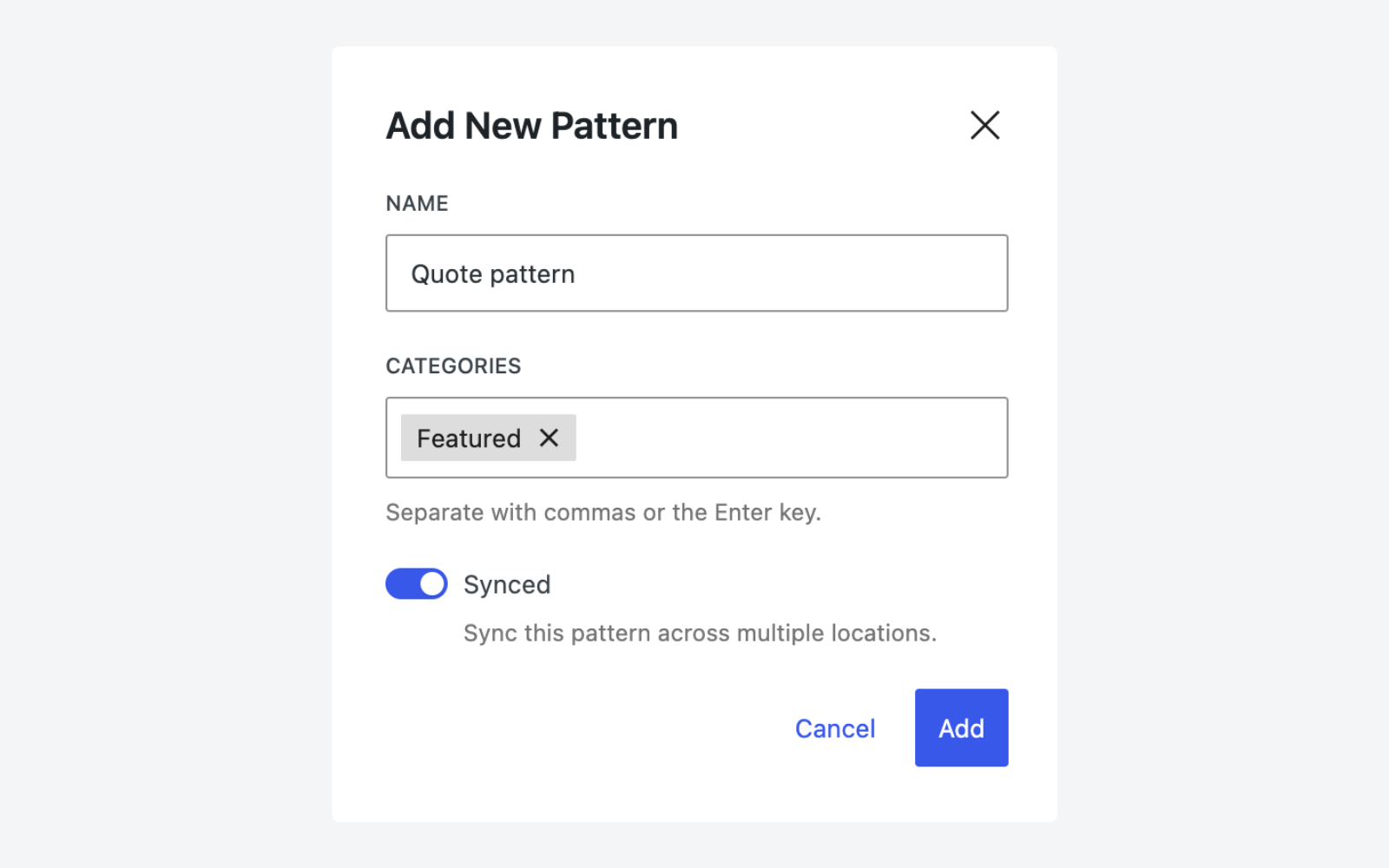
Task: Click the 'Add New Pattern' dialog heading
Action: (531, 126)
